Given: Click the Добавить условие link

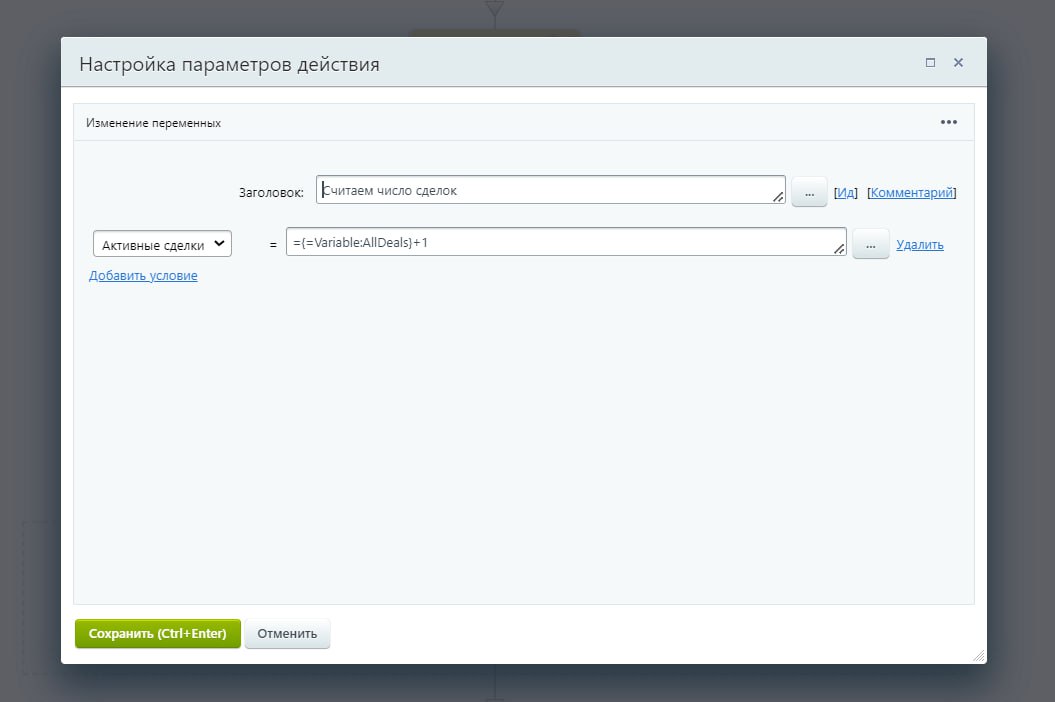Looking at the screenshot, I should click(x=143, y=275).
